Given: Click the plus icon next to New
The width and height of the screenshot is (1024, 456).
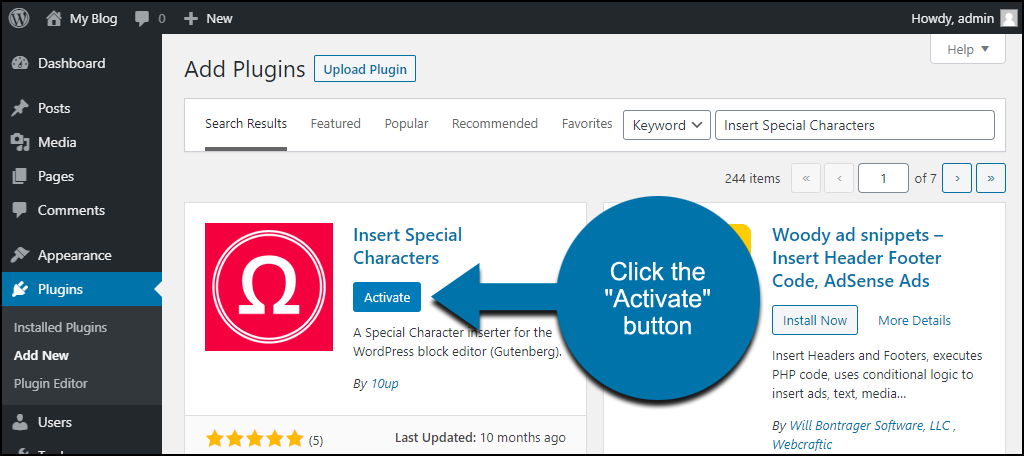Looking at the screenshot, I should [191, 19].
